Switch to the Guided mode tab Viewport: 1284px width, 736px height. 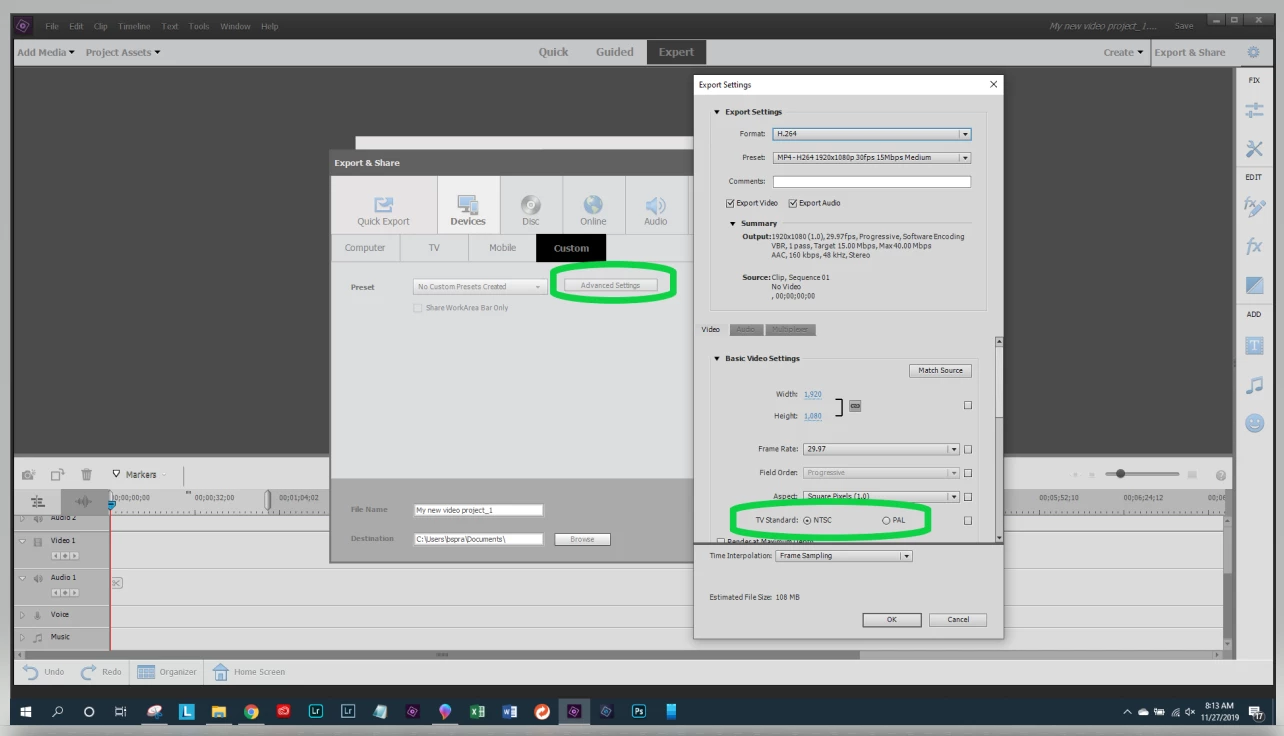click(615, 52)
